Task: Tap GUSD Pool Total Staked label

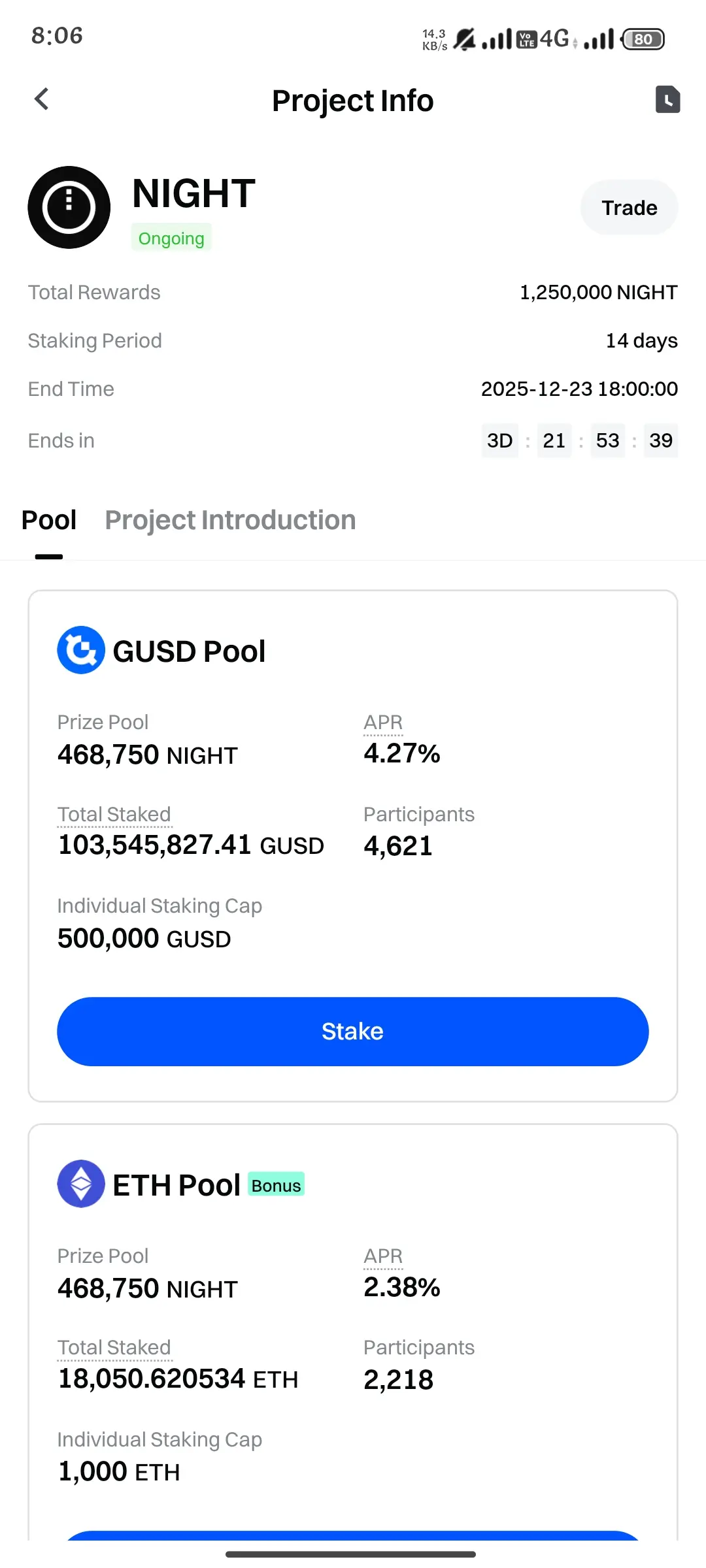Action: pos(114,815)
